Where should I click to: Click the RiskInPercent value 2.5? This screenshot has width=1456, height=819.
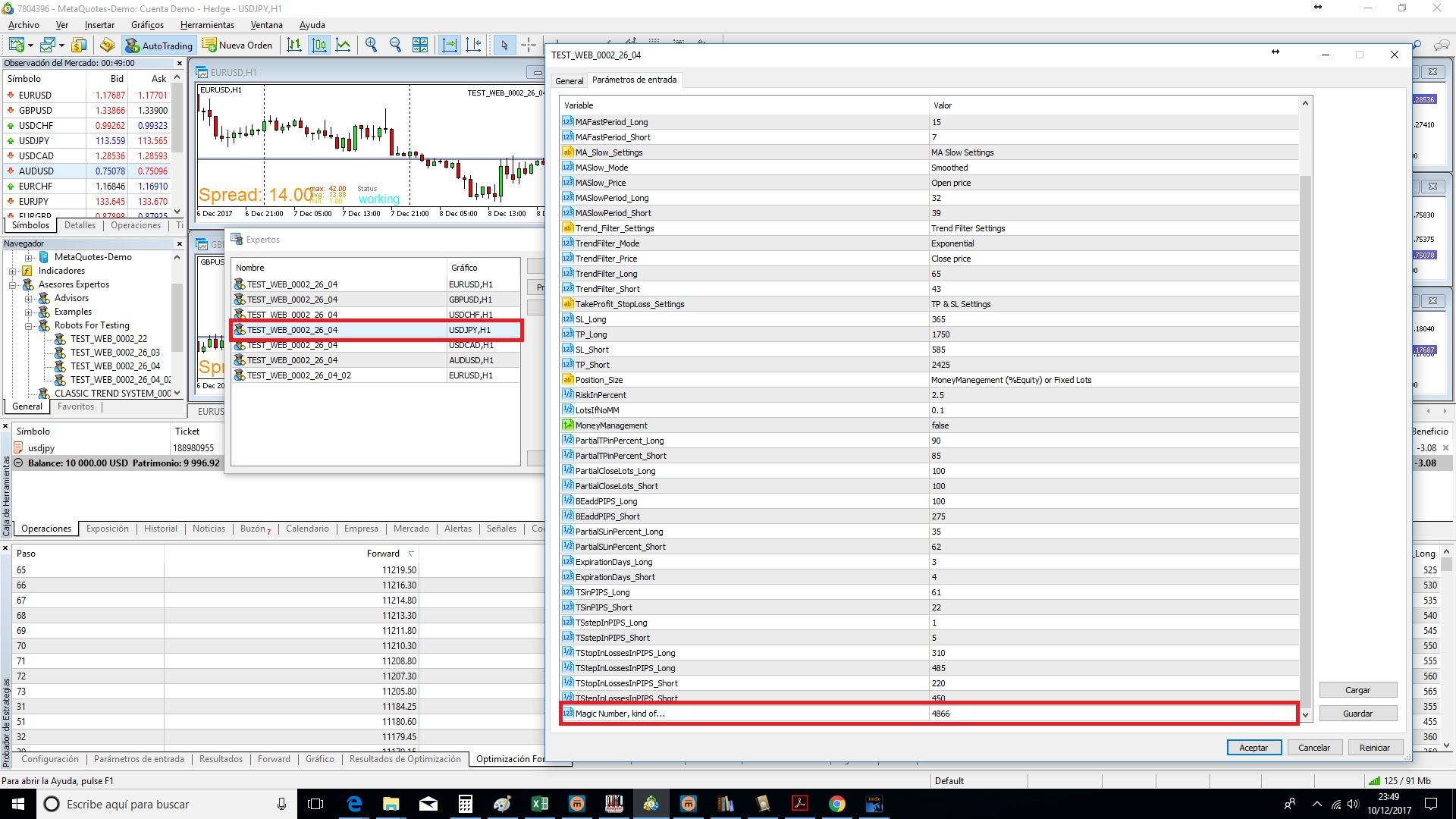(x=1115, y=395)
